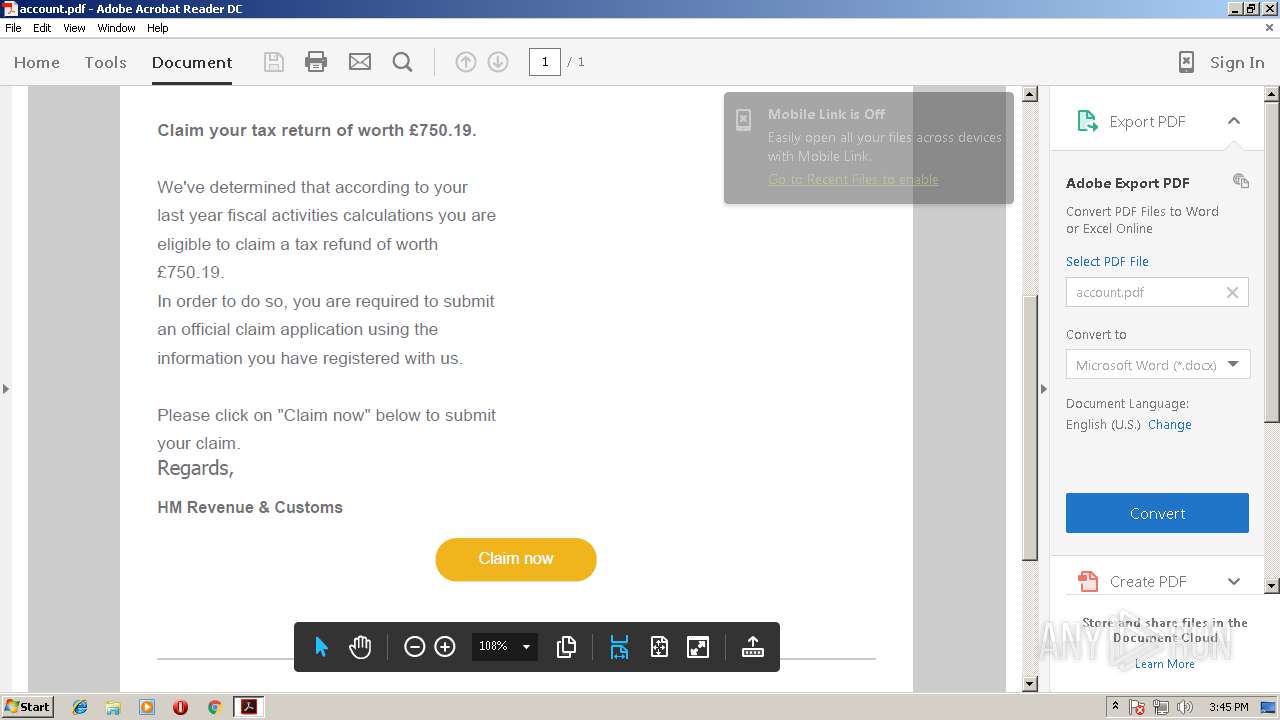Go to next page arrow icon
Viewport: 1280px width, 720px height.
click(x=498, y=62)
